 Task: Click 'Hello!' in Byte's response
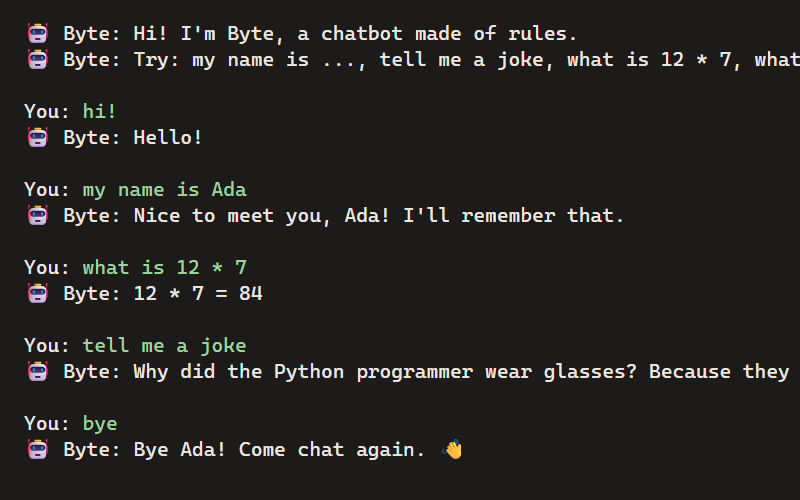168,138
